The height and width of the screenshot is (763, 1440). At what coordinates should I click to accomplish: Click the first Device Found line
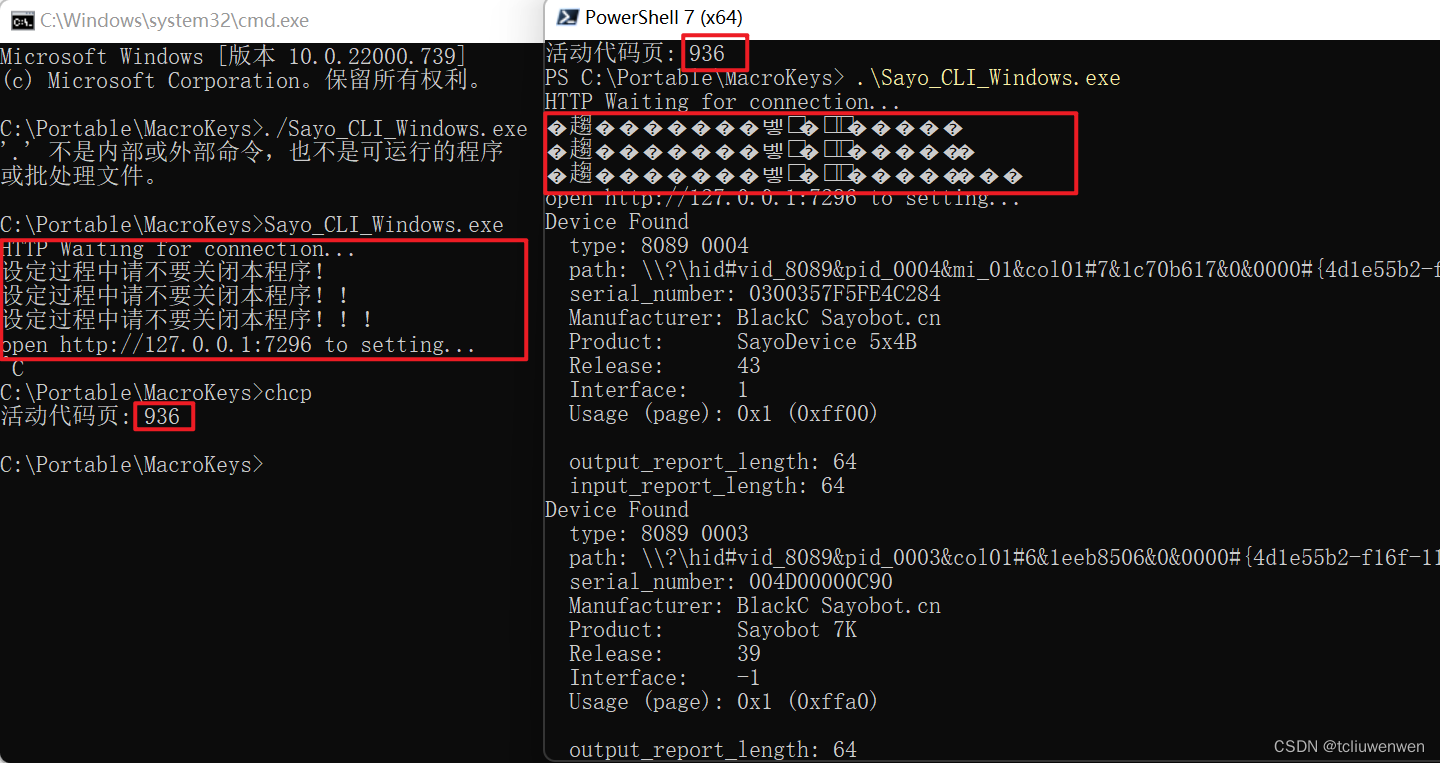point(616,221)
